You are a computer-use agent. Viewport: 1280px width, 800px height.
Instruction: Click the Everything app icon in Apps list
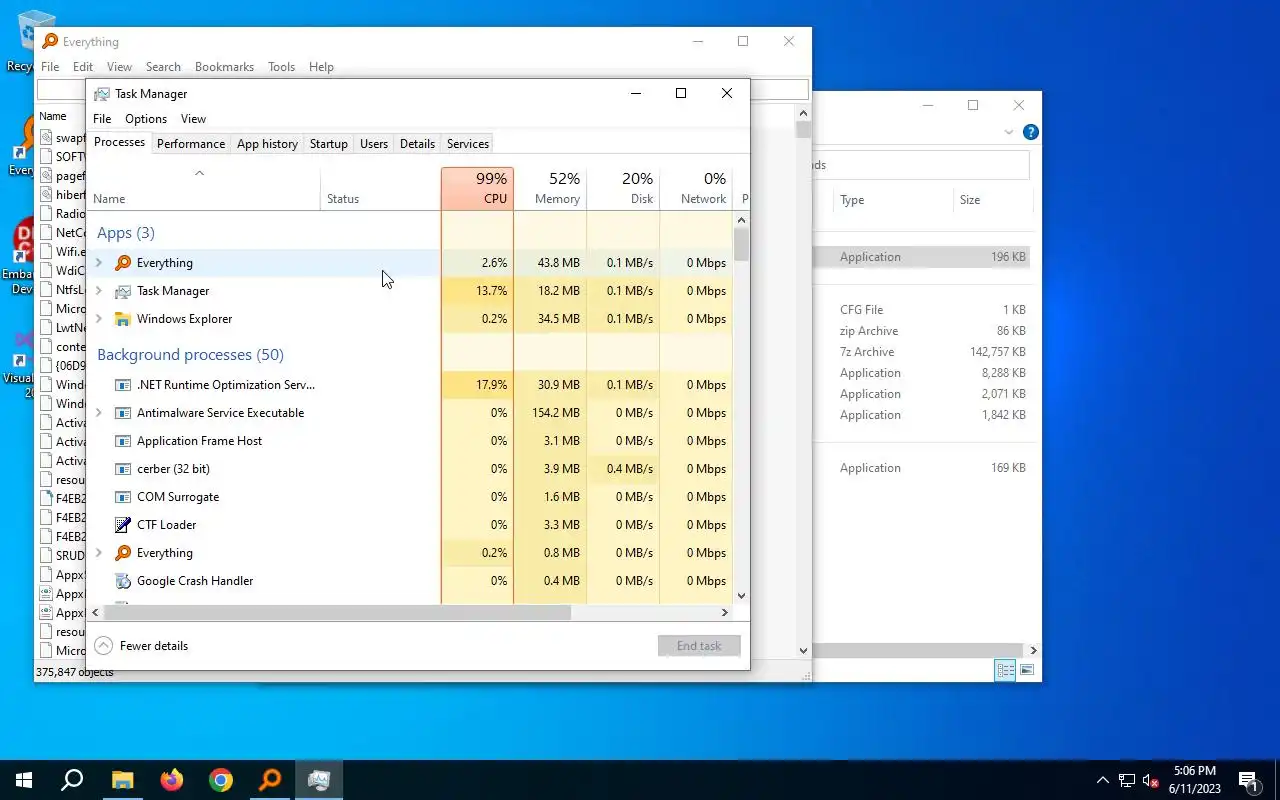123,263
